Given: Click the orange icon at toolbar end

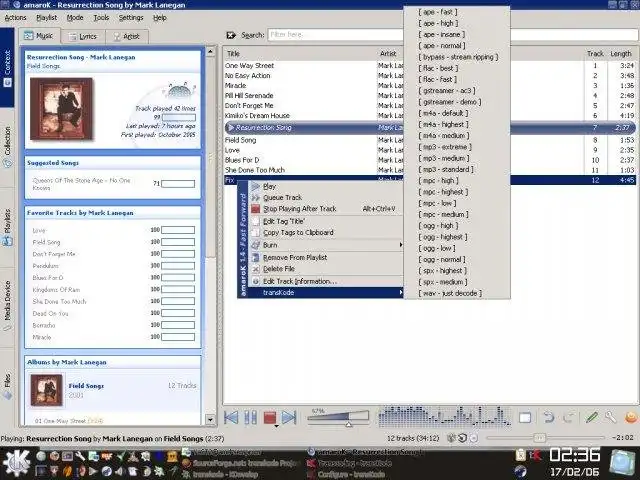Looking at the screenshot, I should [631, 417].
